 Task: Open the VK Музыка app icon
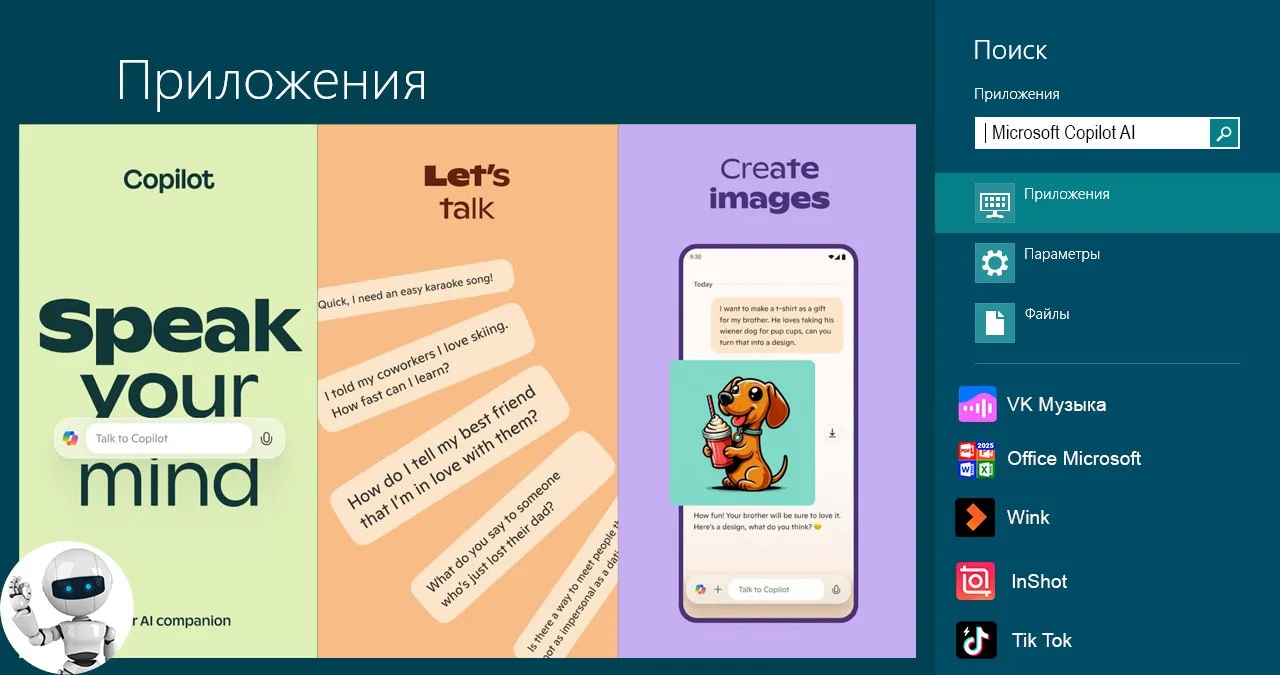(x=977, y=405)
